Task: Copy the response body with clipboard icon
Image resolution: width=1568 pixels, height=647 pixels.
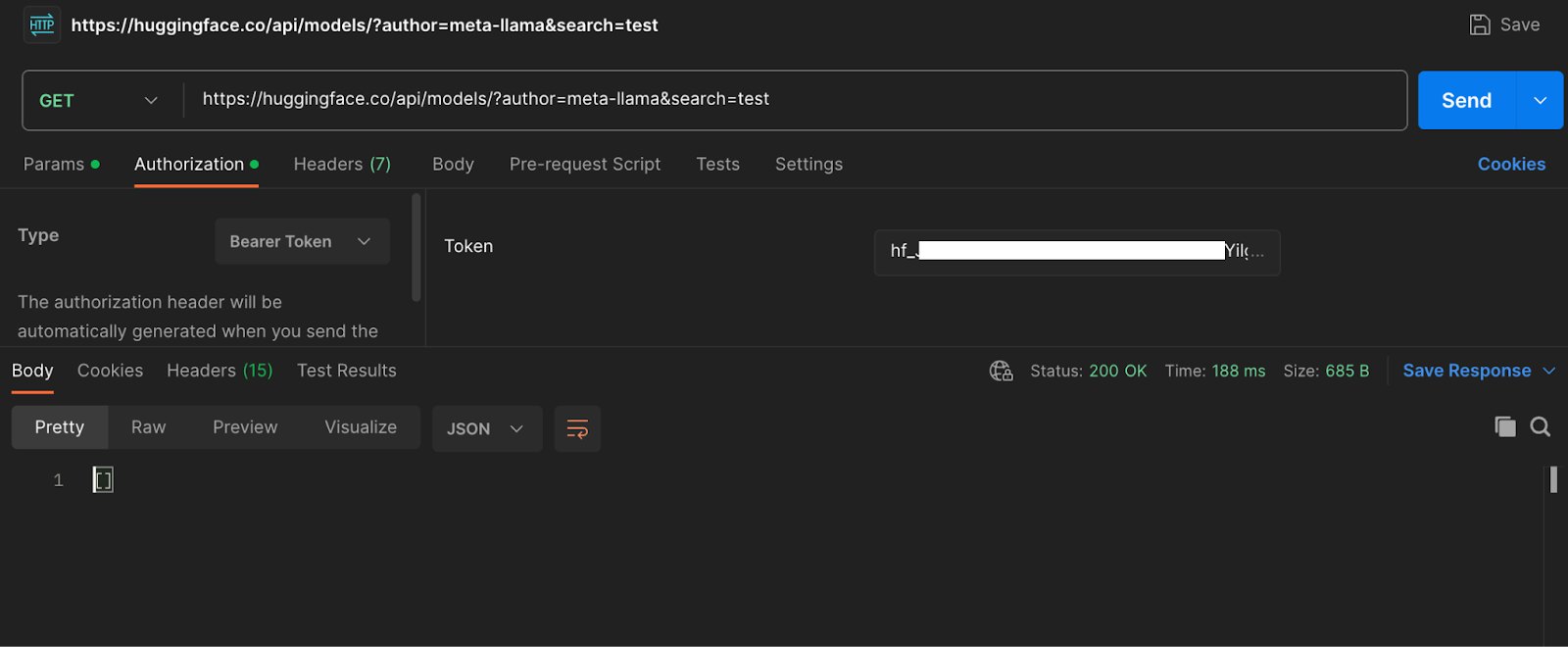Action: [1504, 426]
